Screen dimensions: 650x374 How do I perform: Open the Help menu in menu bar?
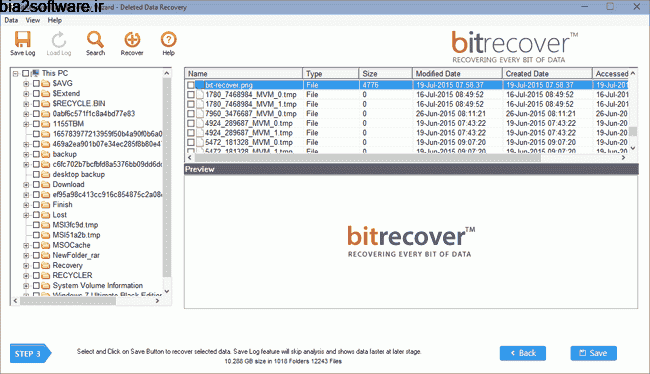54,20
